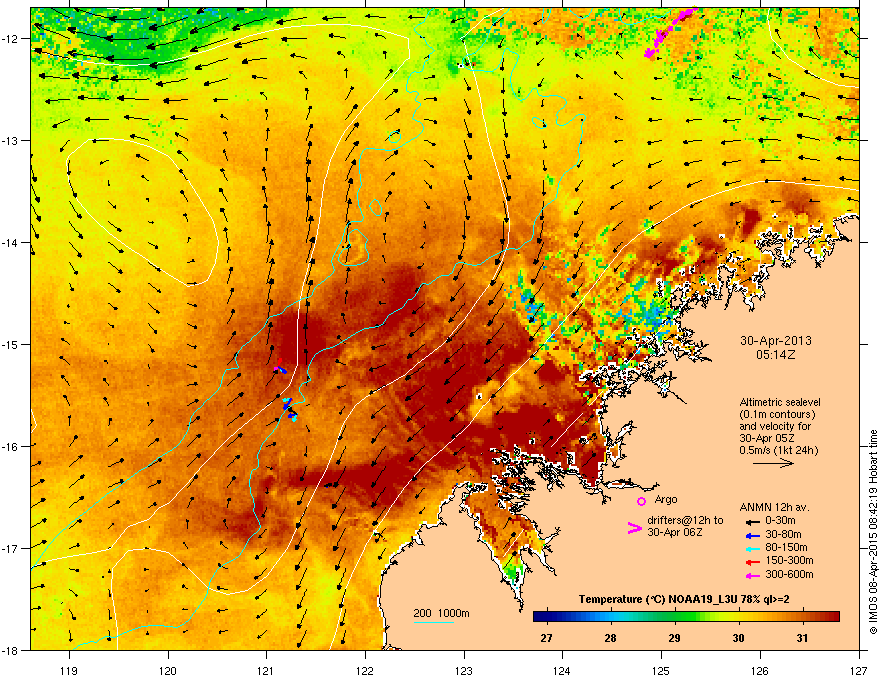Screen dimensions: 880x680
Task: Click the colorbar tick label 28
Action: pyautogui.click(x=610, y=638)
